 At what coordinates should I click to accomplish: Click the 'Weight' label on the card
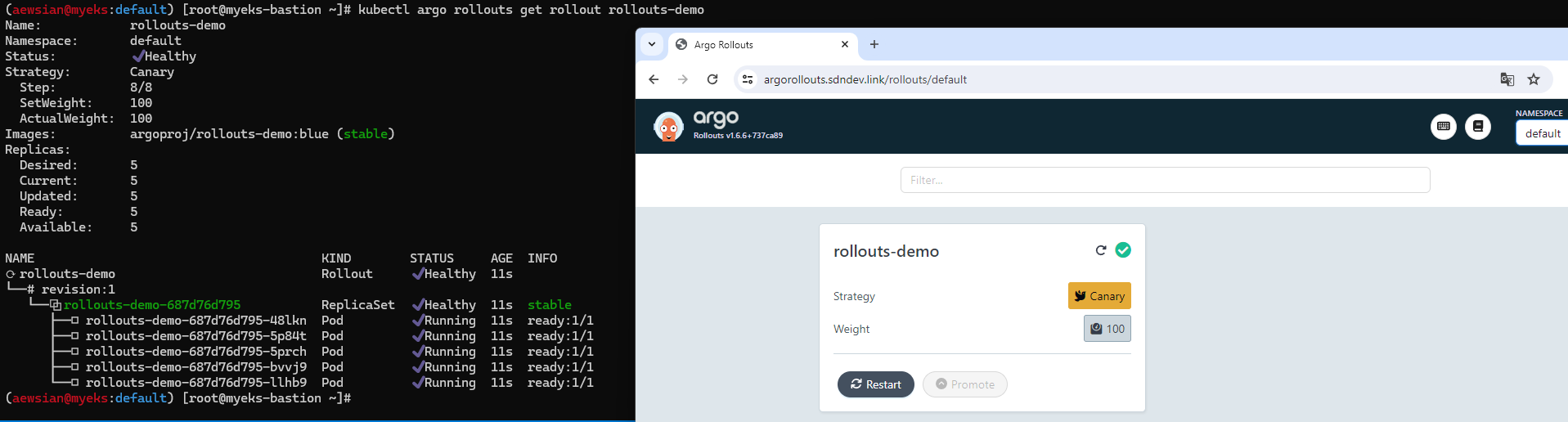pos(851,329)
